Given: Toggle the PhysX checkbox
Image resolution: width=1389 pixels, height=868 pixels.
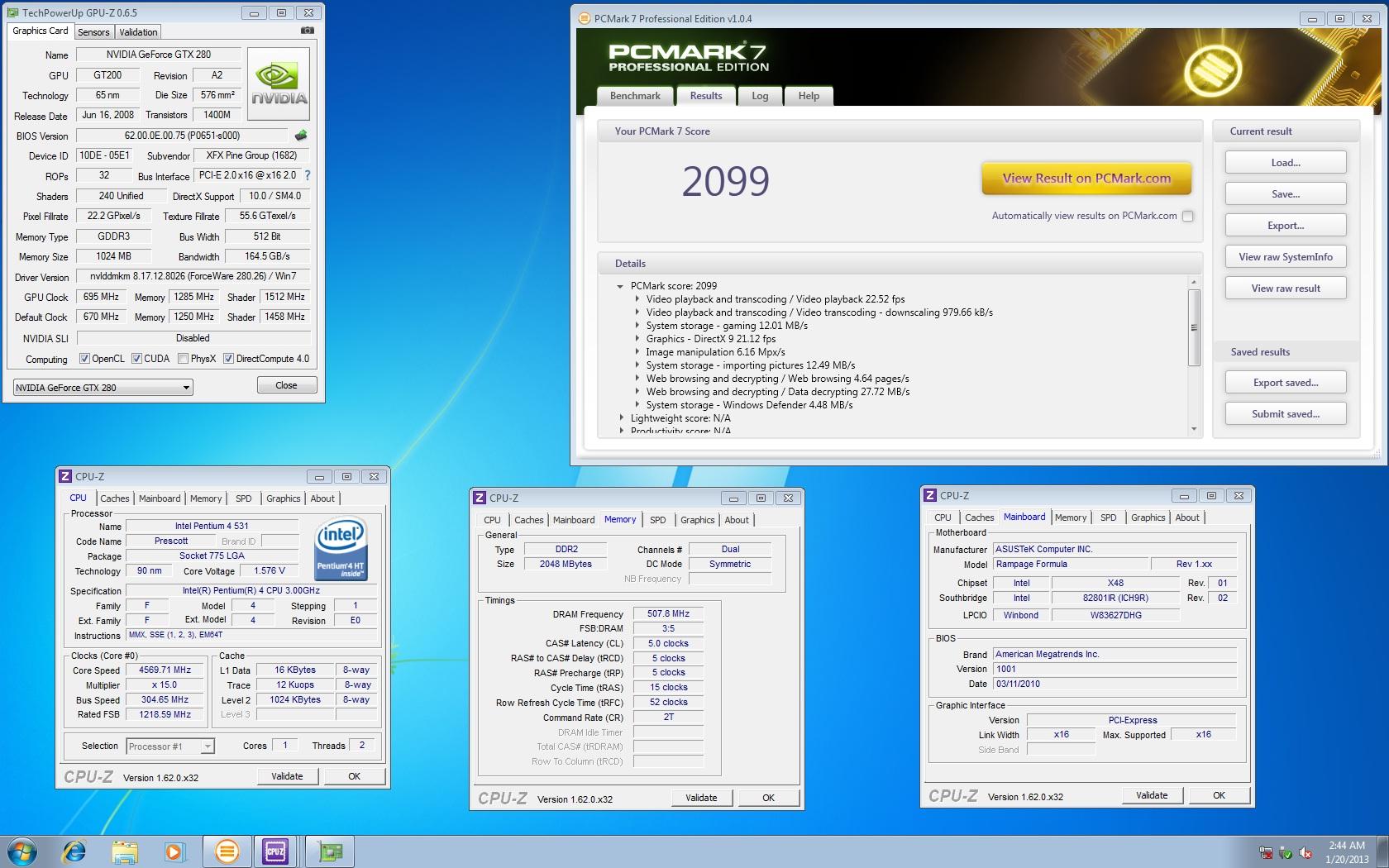Looking at the screenshot, I should pos(183,359).
